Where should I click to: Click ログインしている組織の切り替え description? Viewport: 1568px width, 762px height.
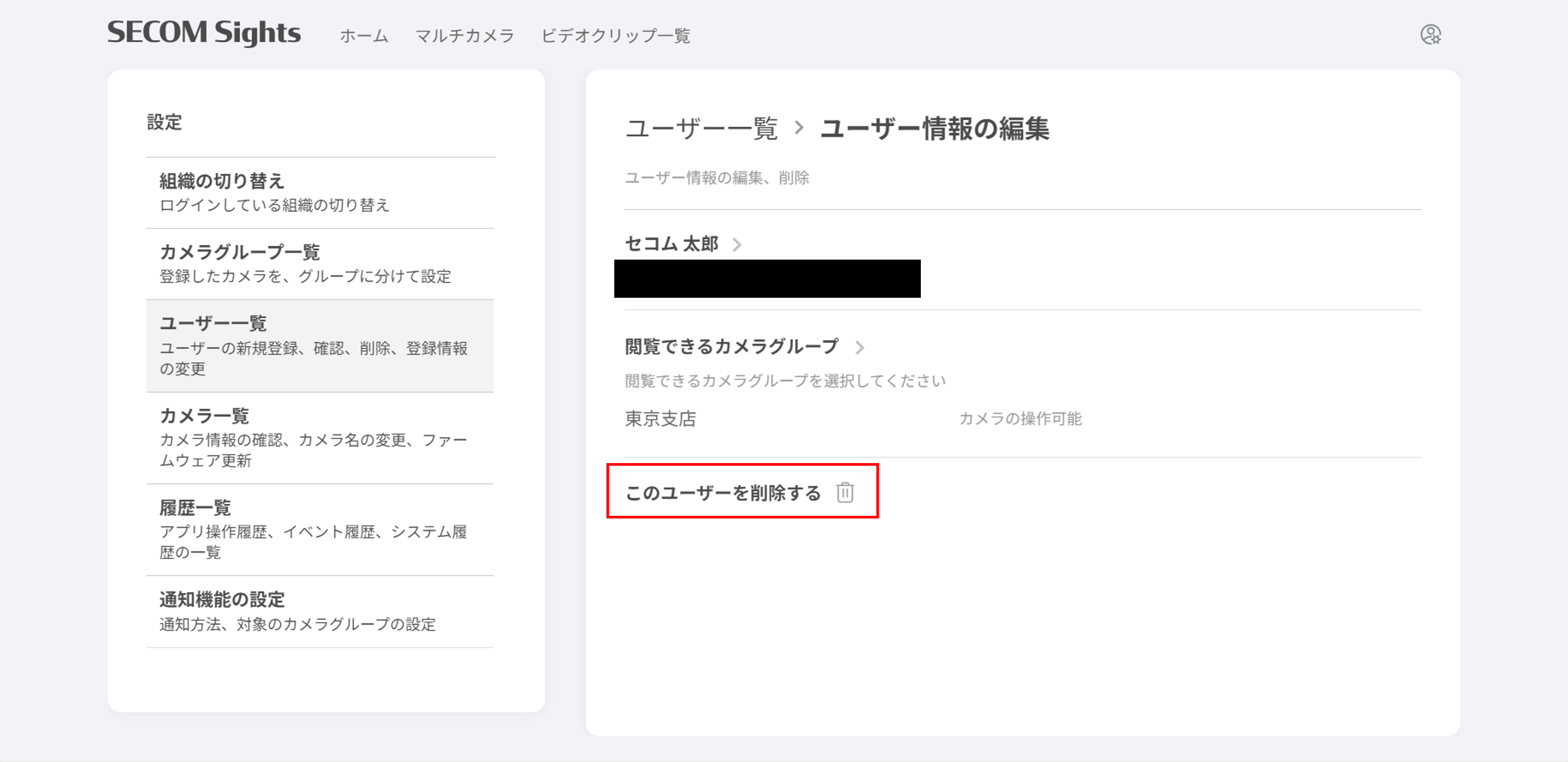click(x=274, y=206)
